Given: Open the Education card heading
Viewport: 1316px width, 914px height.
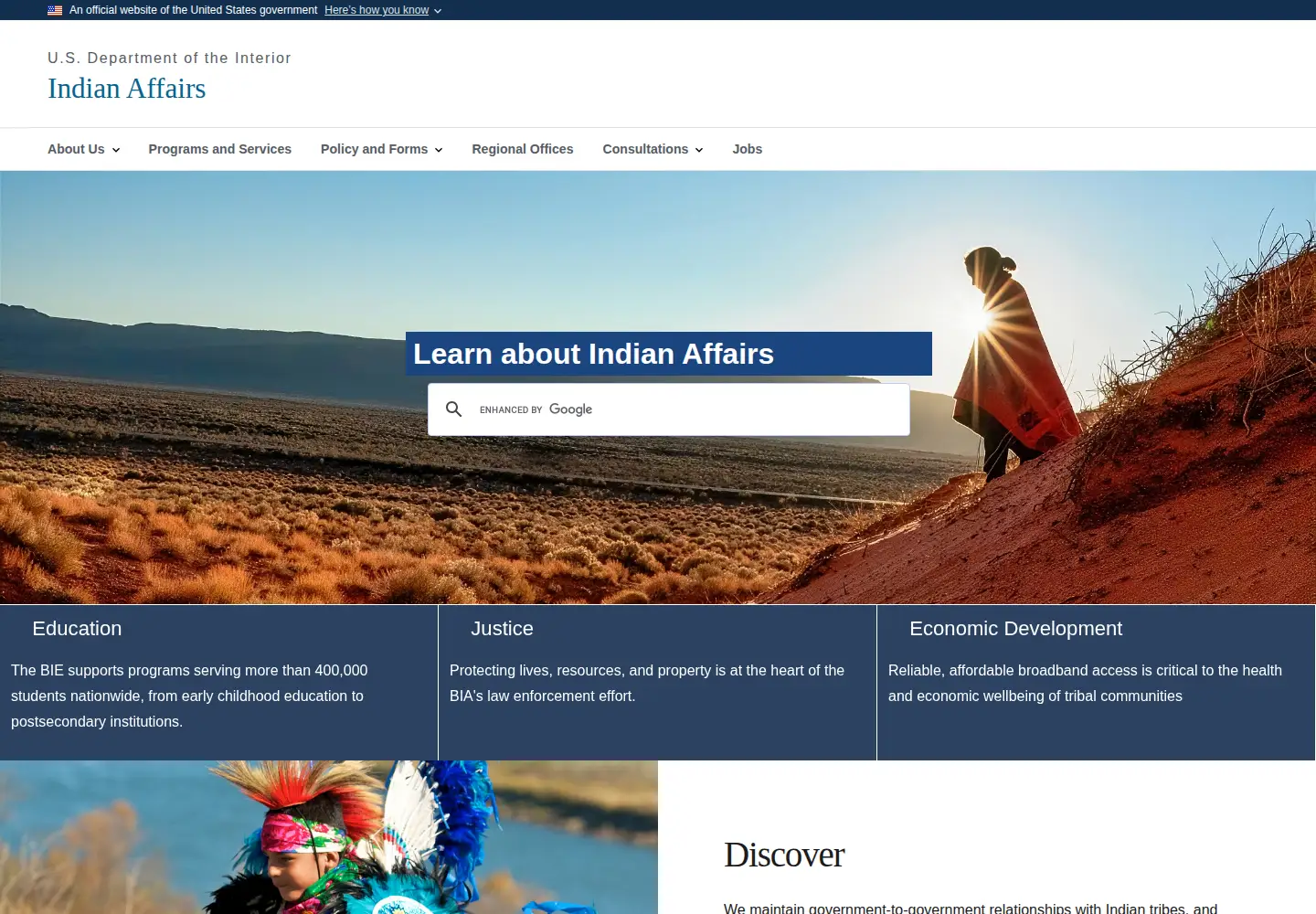Looking at the screenshot, I should [77, 629].
